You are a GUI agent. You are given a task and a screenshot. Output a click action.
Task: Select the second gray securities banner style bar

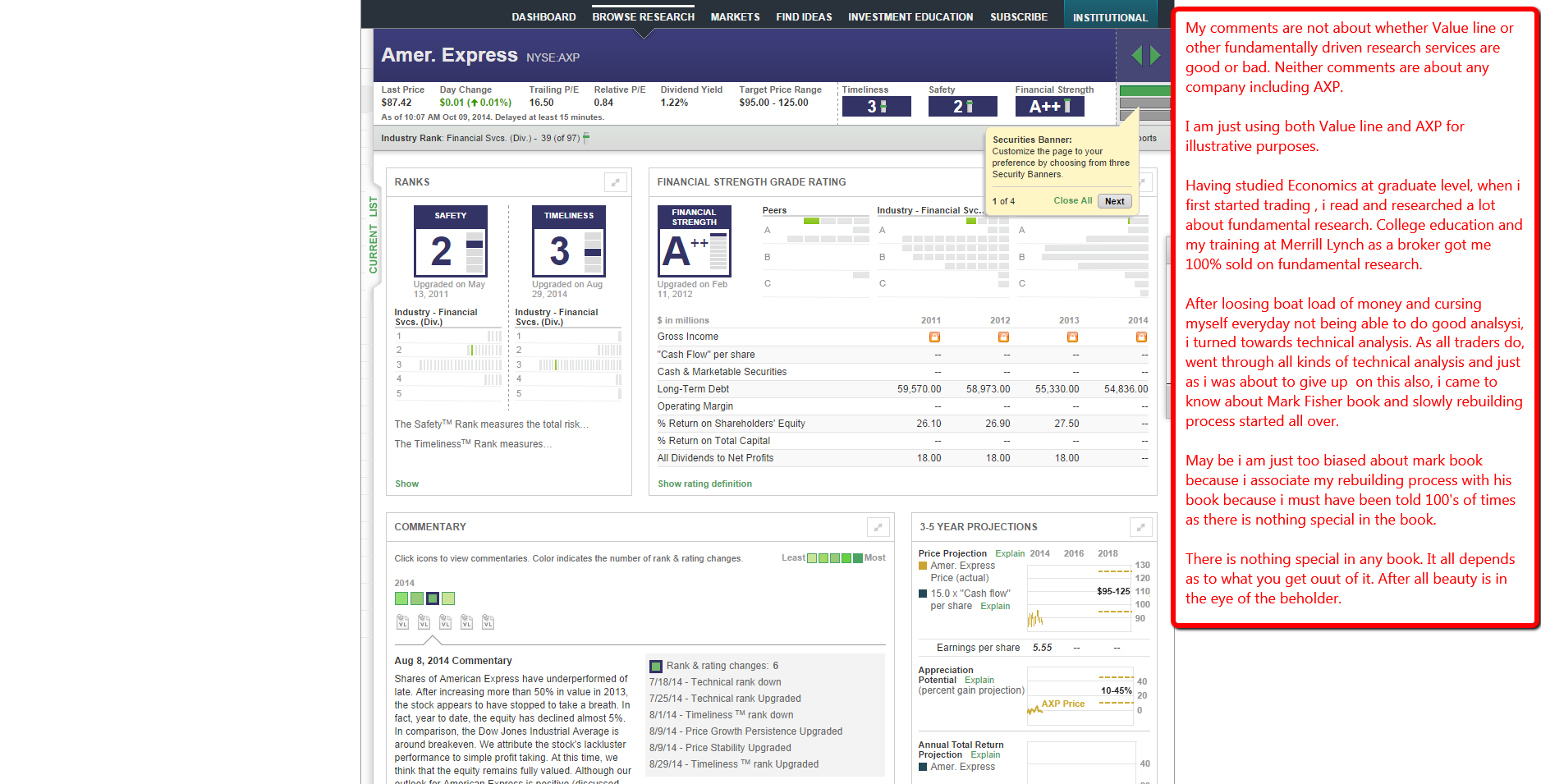click(x=1144, y=103)
